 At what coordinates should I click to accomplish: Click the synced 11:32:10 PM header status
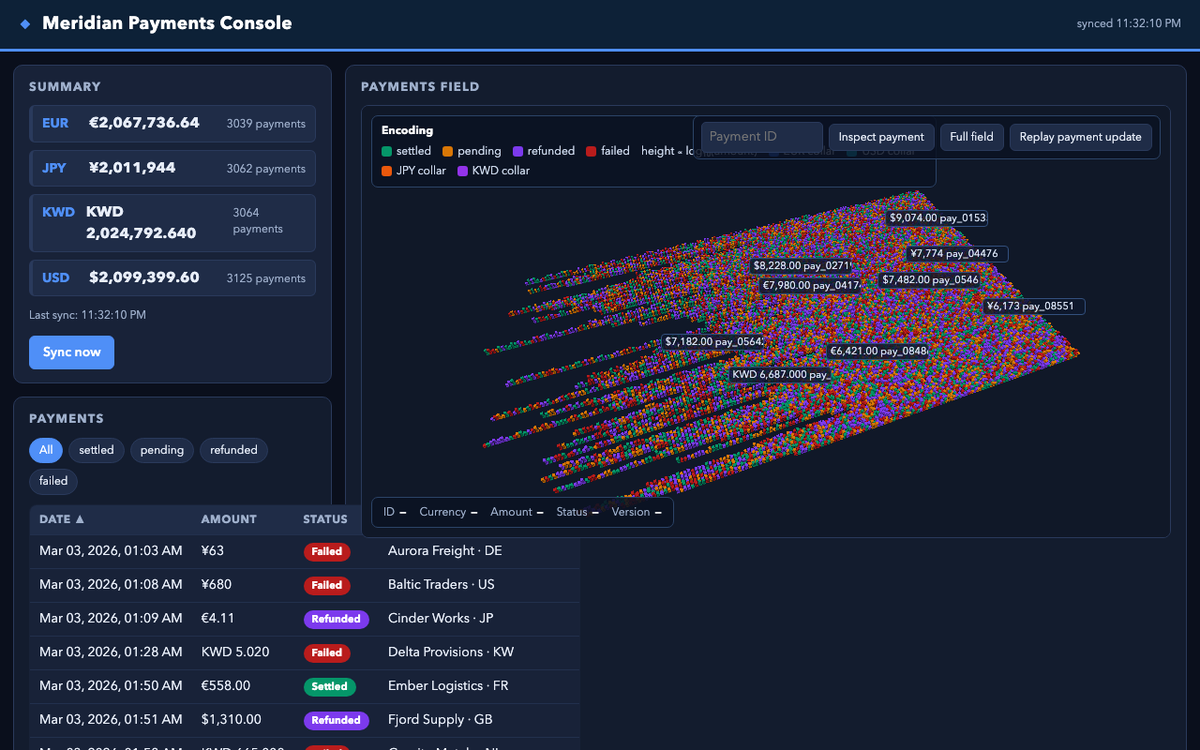[1128, 24]
